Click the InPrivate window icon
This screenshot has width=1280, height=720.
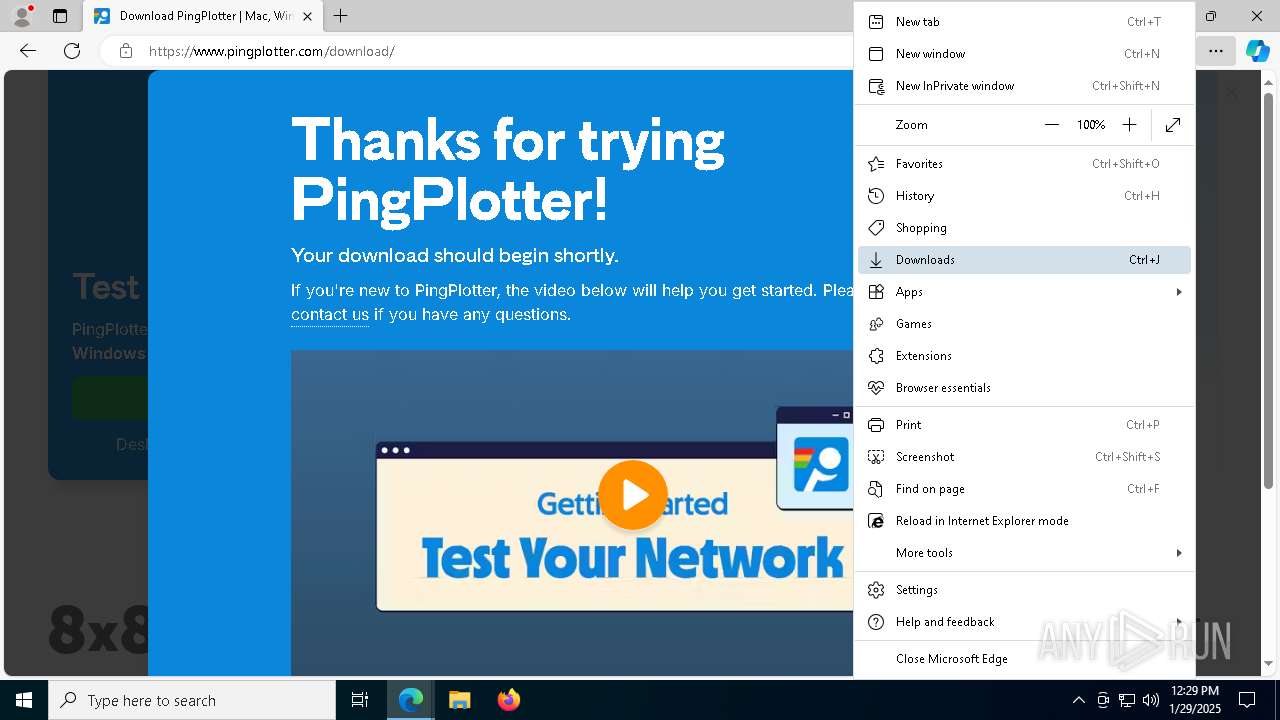[x=876, y=86]
